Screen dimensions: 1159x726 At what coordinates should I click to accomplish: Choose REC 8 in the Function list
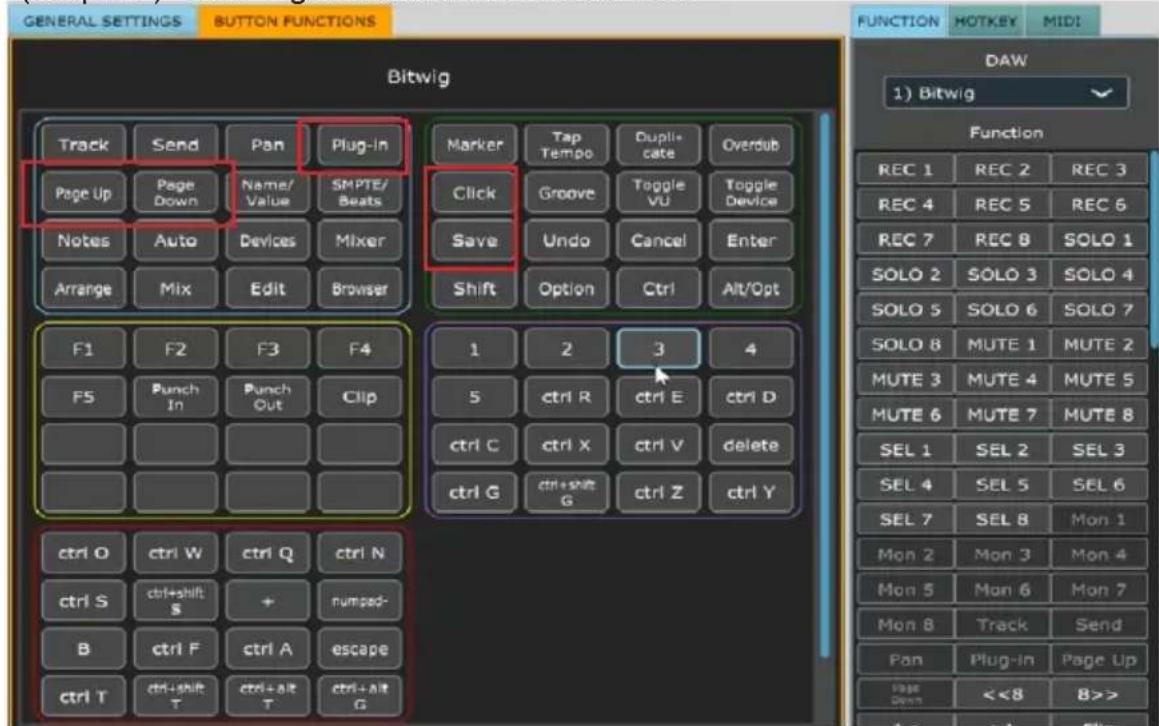coord(1002,240)
